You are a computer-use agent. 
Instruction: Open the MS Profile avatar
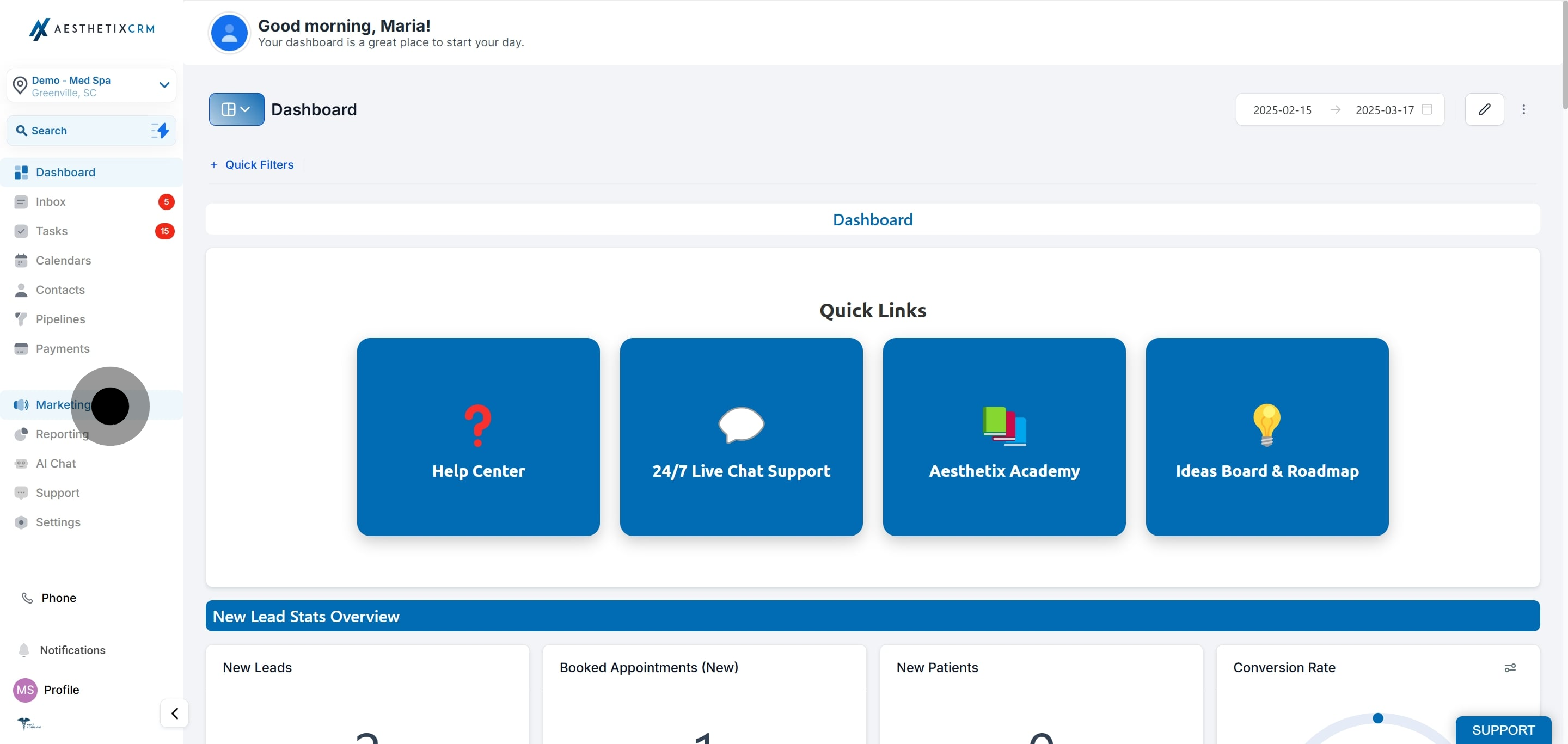26,689
